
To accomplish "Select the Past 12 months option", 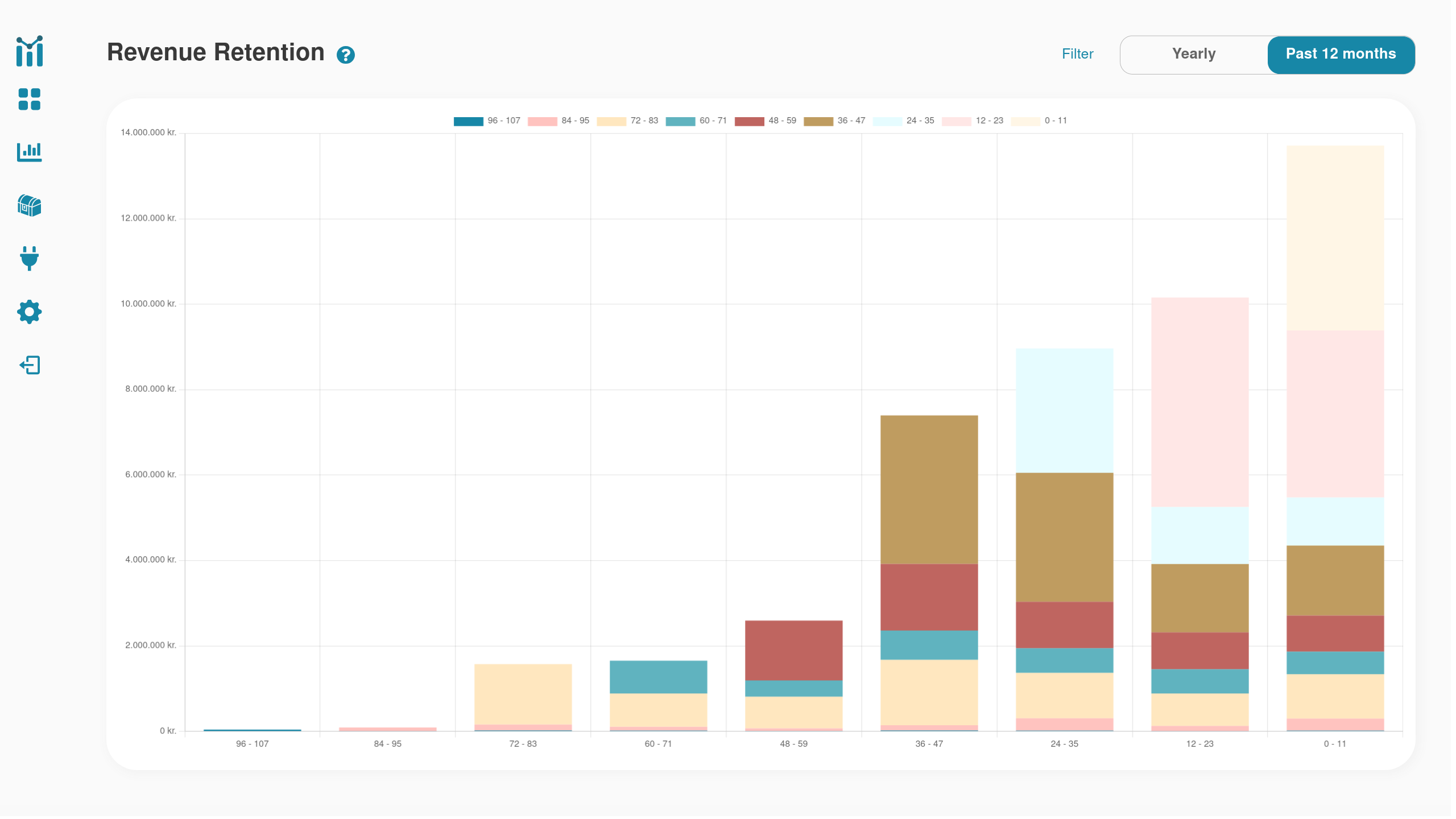I will [1341, 54].
